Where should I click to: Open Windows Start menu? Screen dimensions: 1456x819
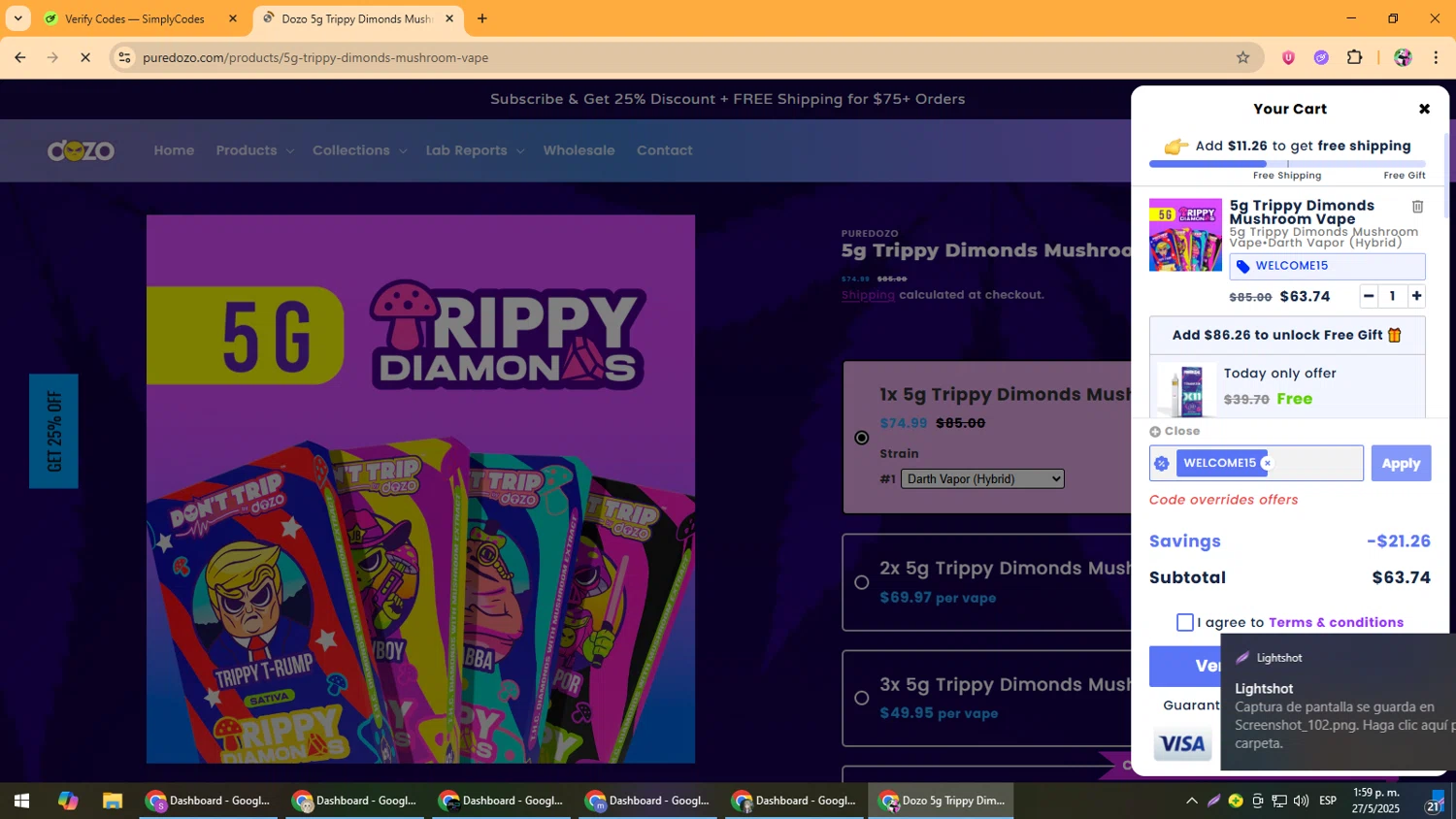[21, 801]
